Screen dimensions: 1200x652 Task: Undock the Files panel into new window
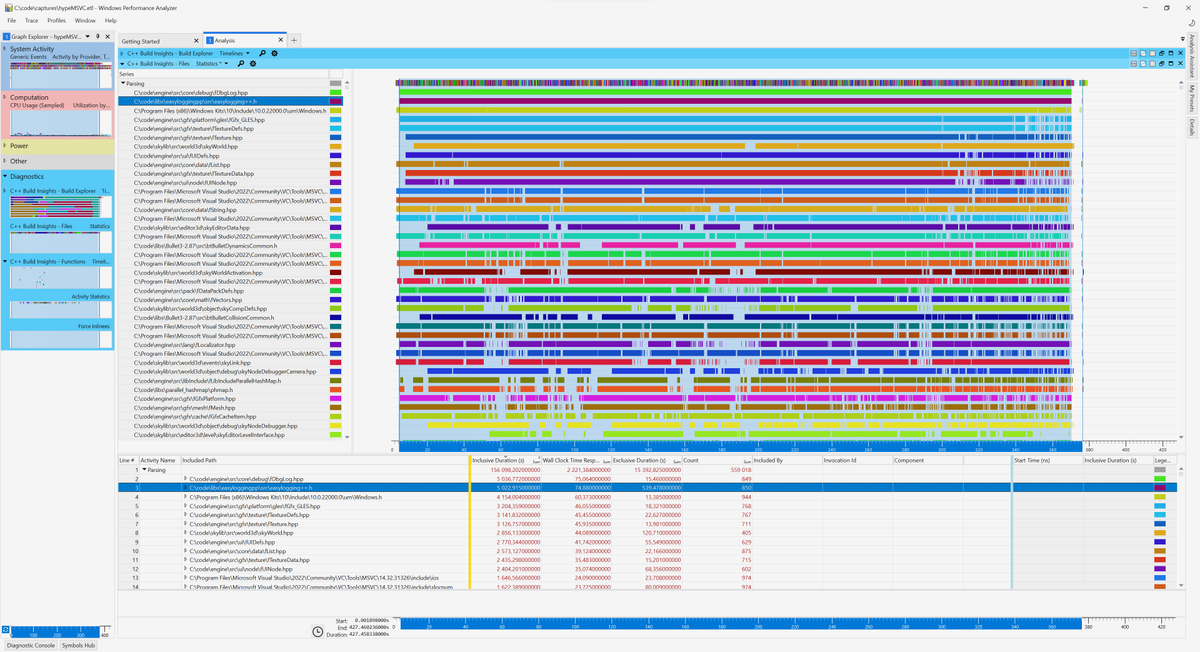(x=1161, y=63)
